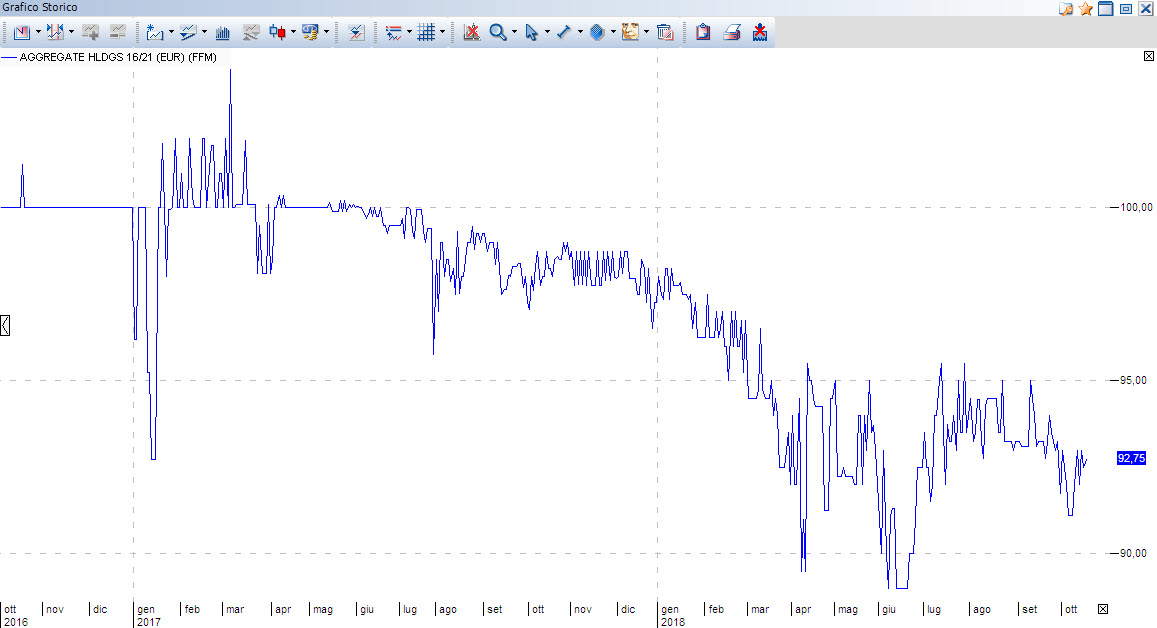Click the printer icon to print chart
1157x628 pixels.
click(x=732, y=32)
